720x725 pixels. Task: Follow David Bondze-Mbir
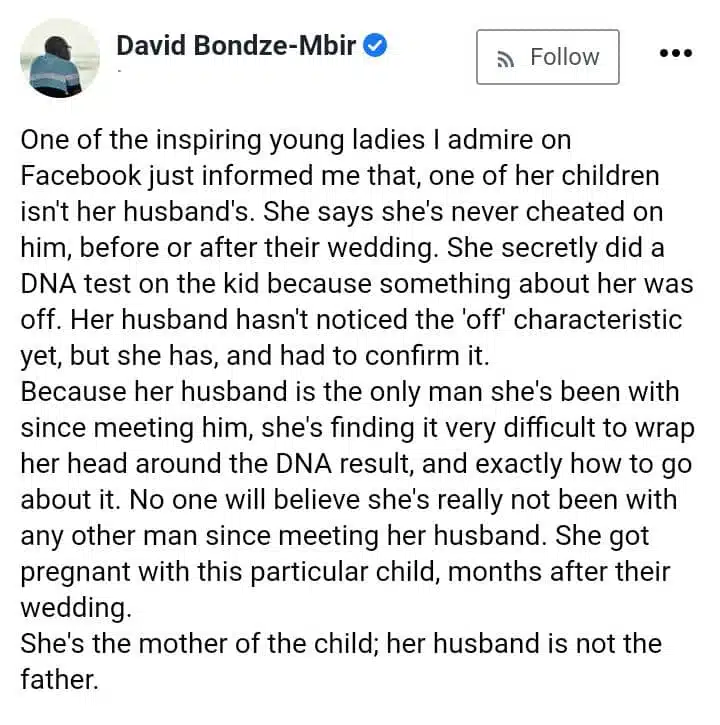tap(547, 57)
